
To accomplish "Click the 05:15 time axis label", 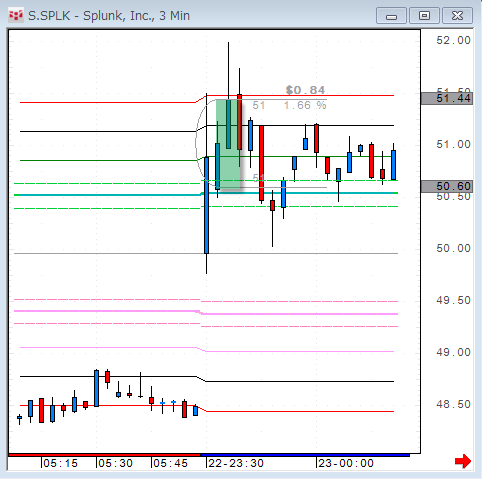I will 60,463.
